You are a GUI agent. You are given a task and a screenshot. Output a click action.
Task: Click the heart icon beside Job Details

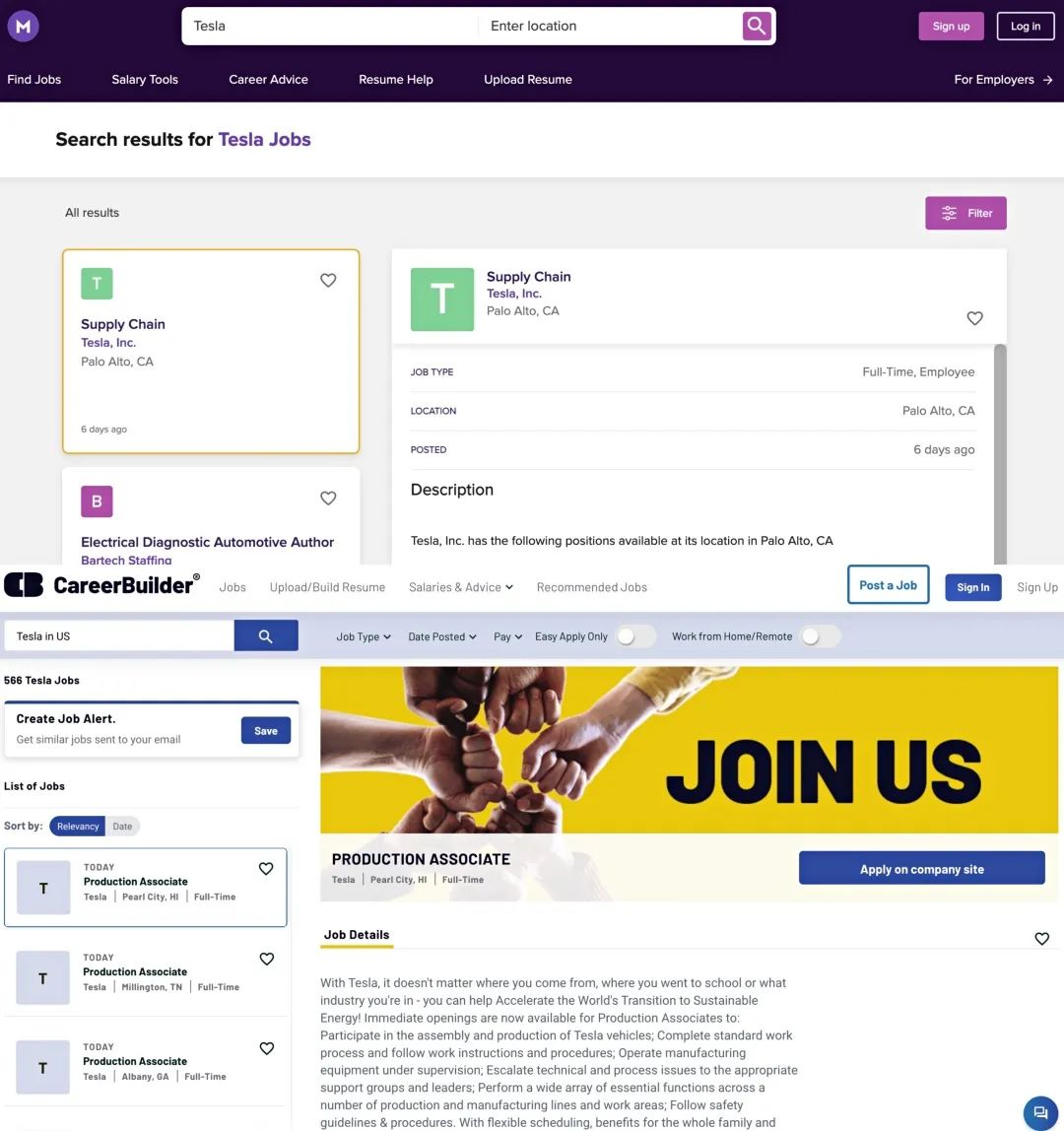pyautogui.click(x=1041, y=939)
